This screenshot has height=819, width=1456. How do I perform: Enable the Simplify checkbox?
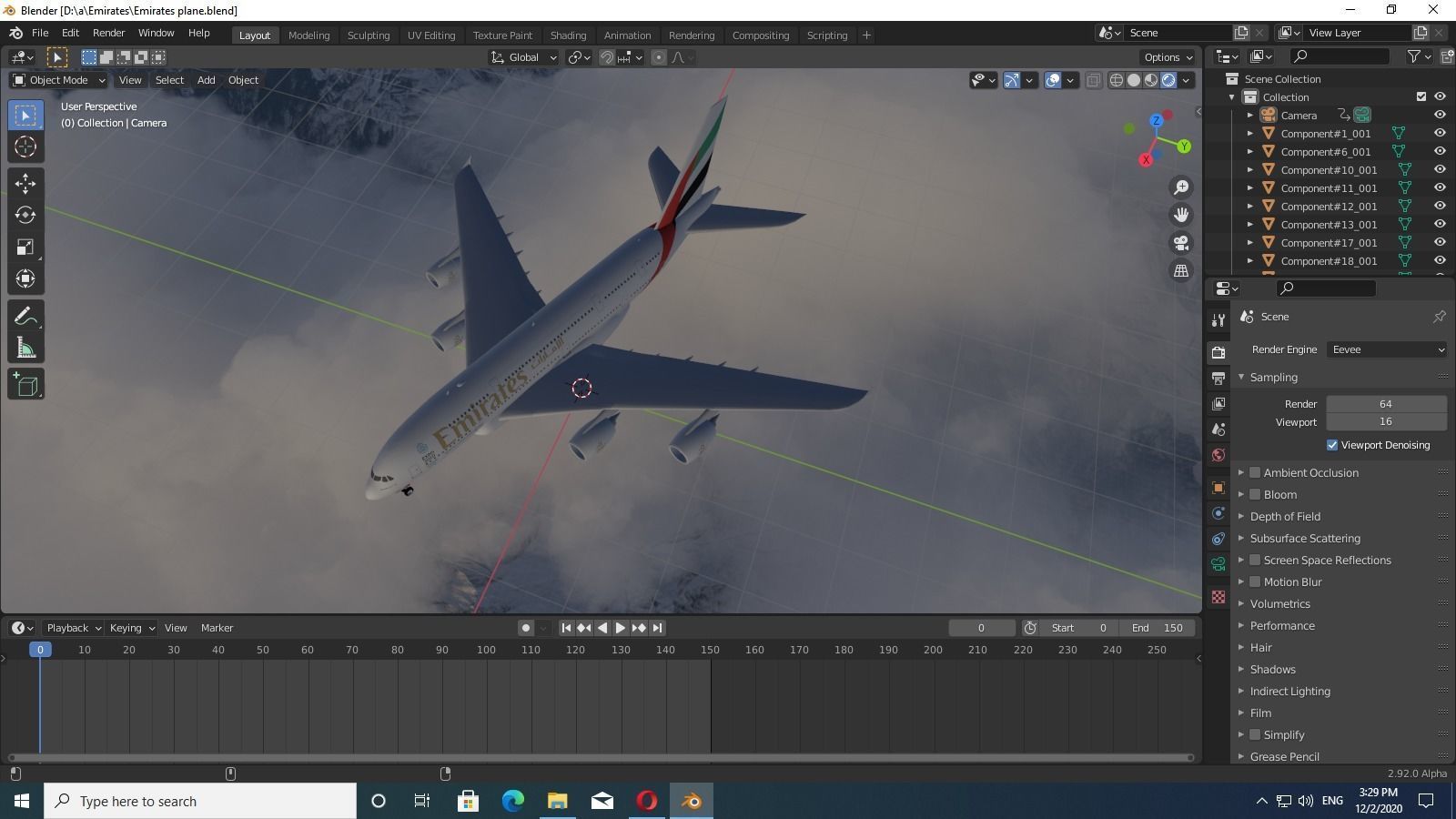tap(1255, 734)
